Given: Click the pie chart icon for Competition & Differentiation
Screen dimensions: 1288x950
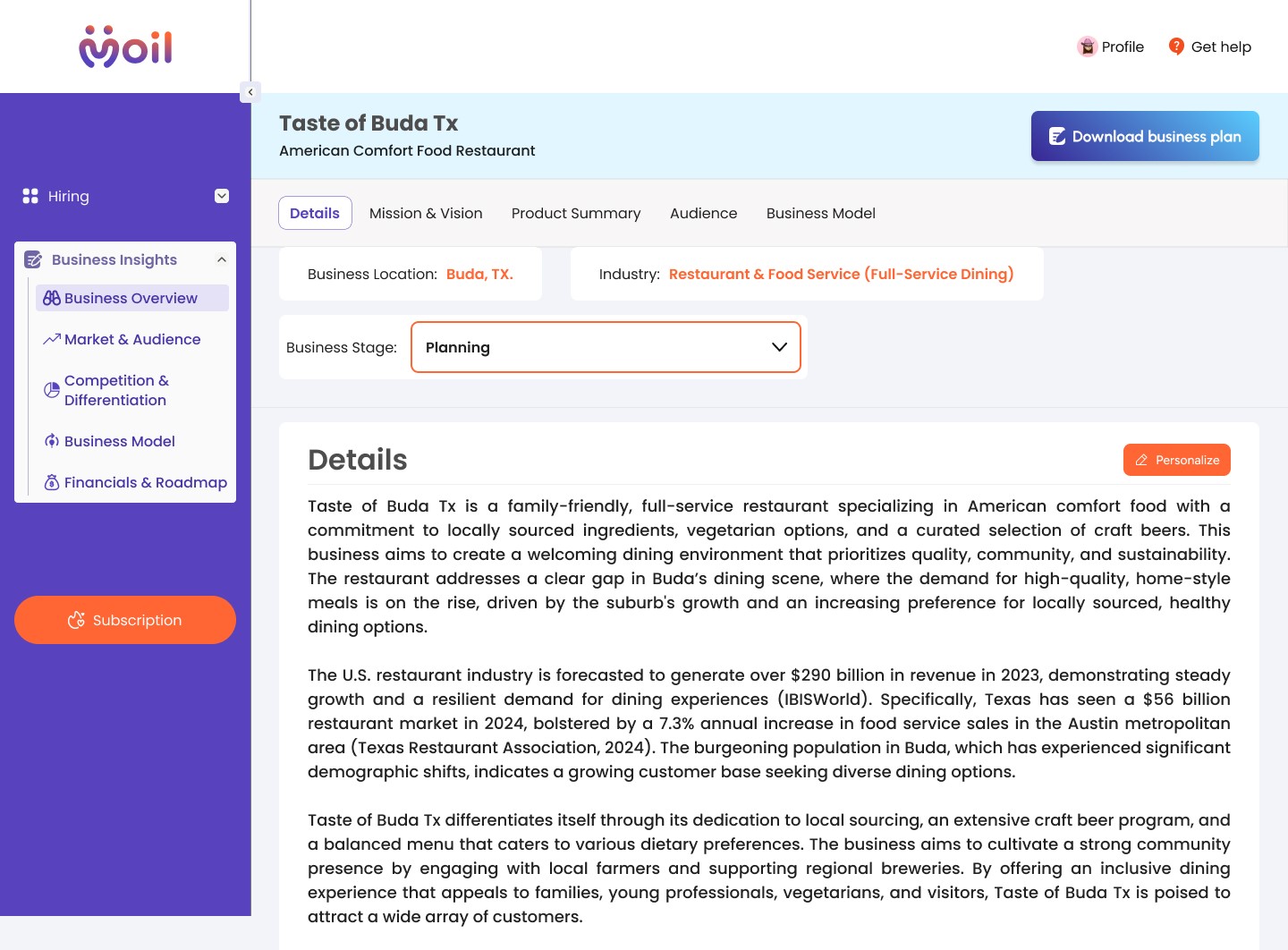Looking at the screenshot, I should click(52, 390).
